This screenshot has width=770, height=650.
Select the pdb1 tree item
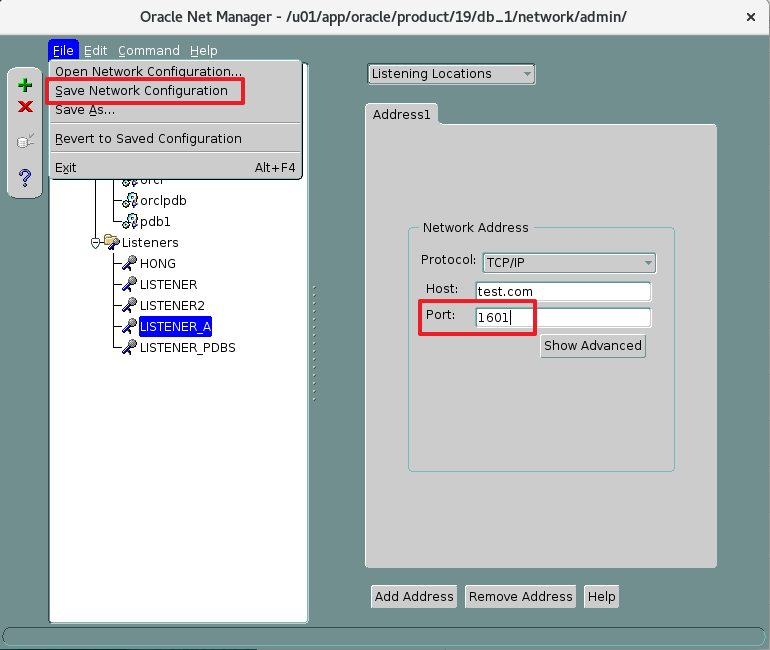(155, 222)
